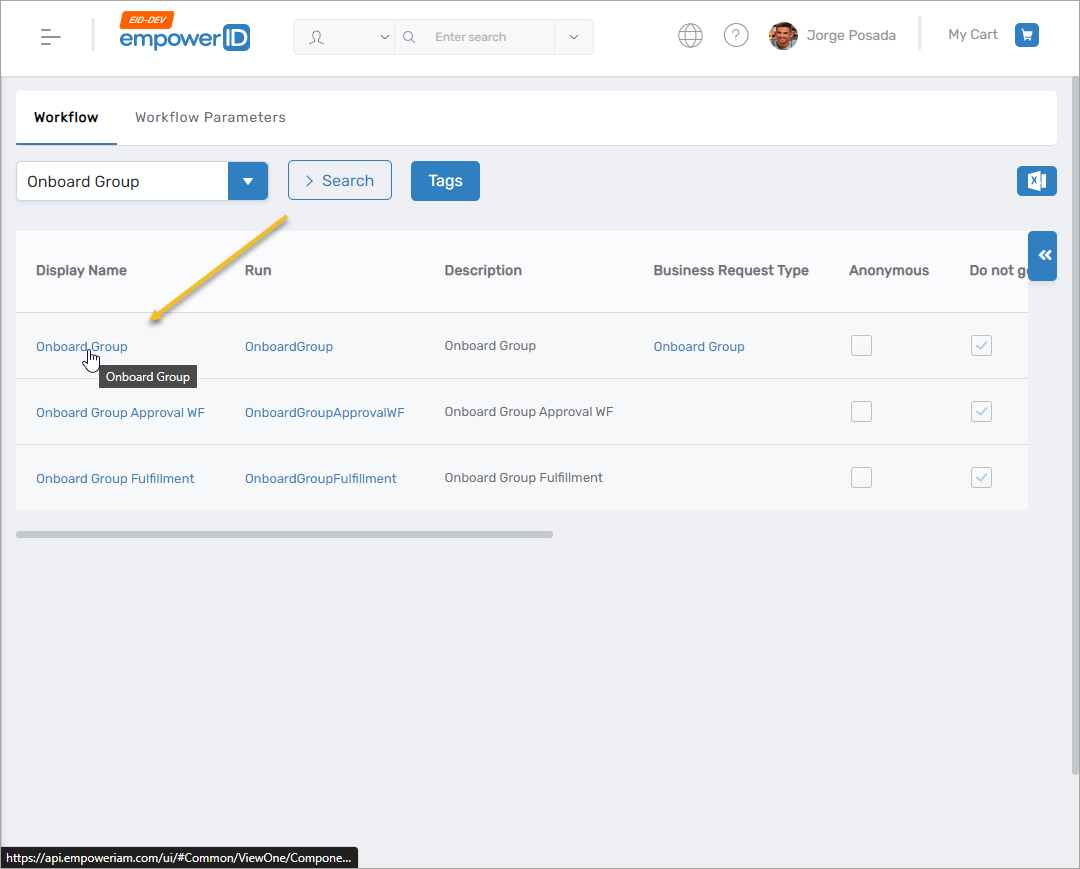Toggle the Anonymous checkbox for Onboard Group Approval WF

pyautogui.click(x=861, y=411)
